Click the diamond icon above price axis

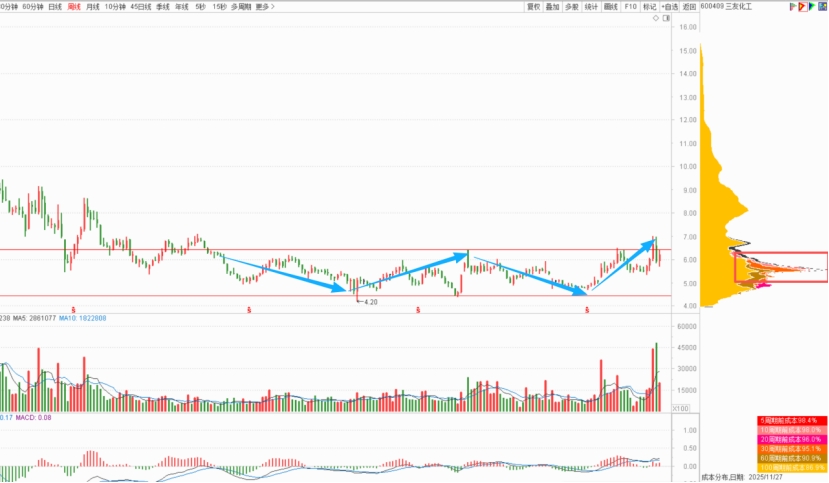tap(656, 18)
